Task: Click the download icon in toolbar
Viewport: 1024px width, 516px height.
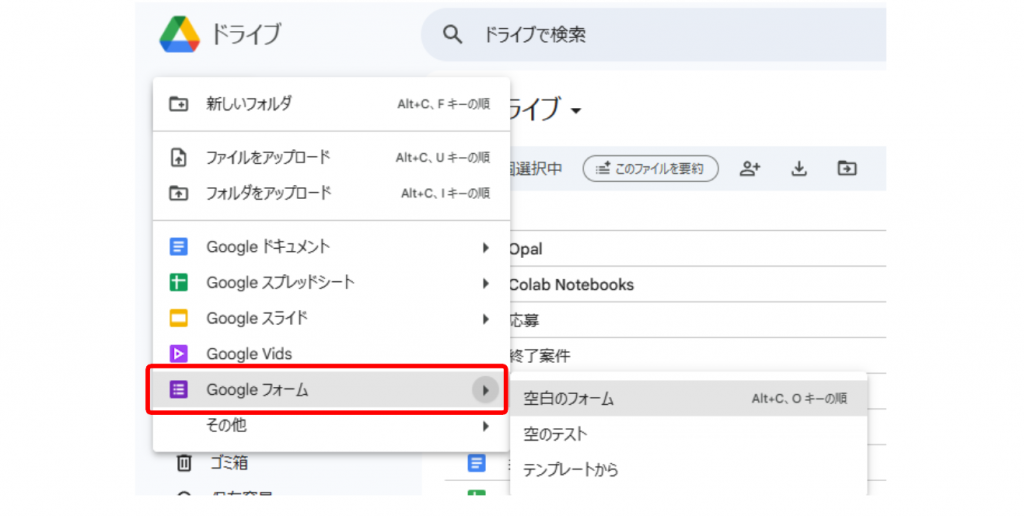Action: [x=799, y=169]
